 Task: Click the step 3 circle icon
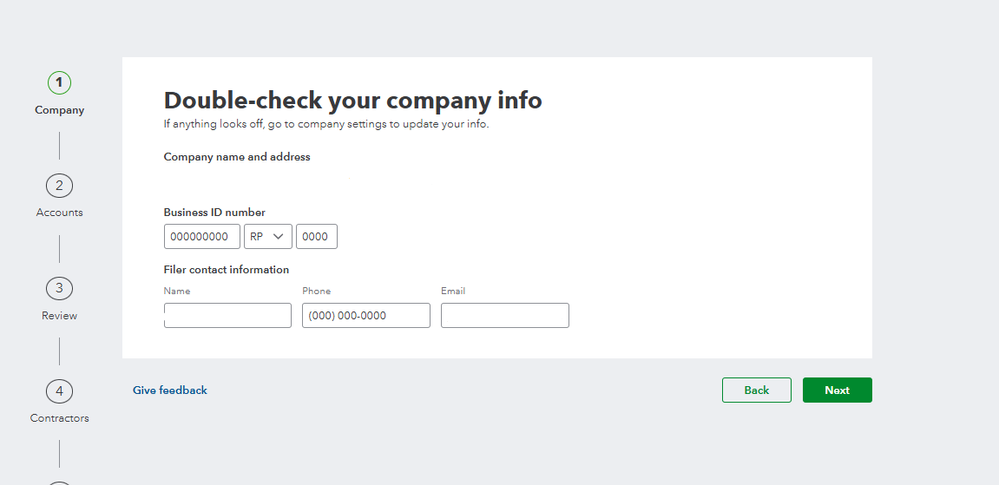[x=59, y=288]
